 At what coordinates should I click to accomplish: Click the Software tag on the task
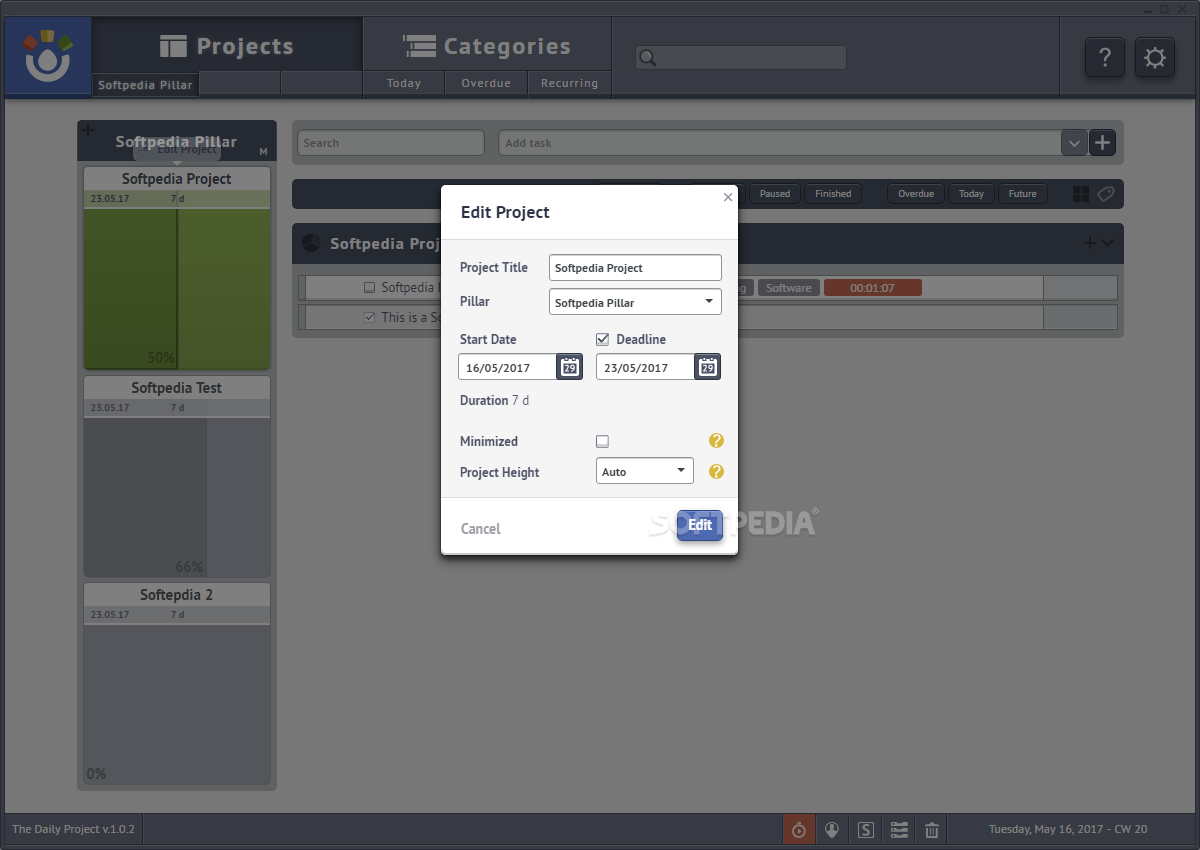(x=788, y=288)
